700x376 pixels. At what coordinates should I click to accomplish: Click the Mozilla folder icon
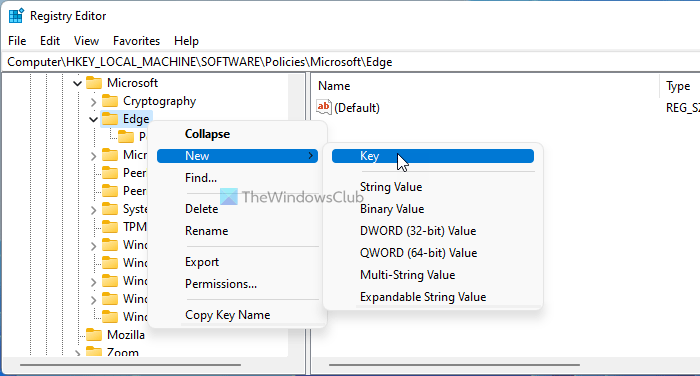tap(94, 334)
